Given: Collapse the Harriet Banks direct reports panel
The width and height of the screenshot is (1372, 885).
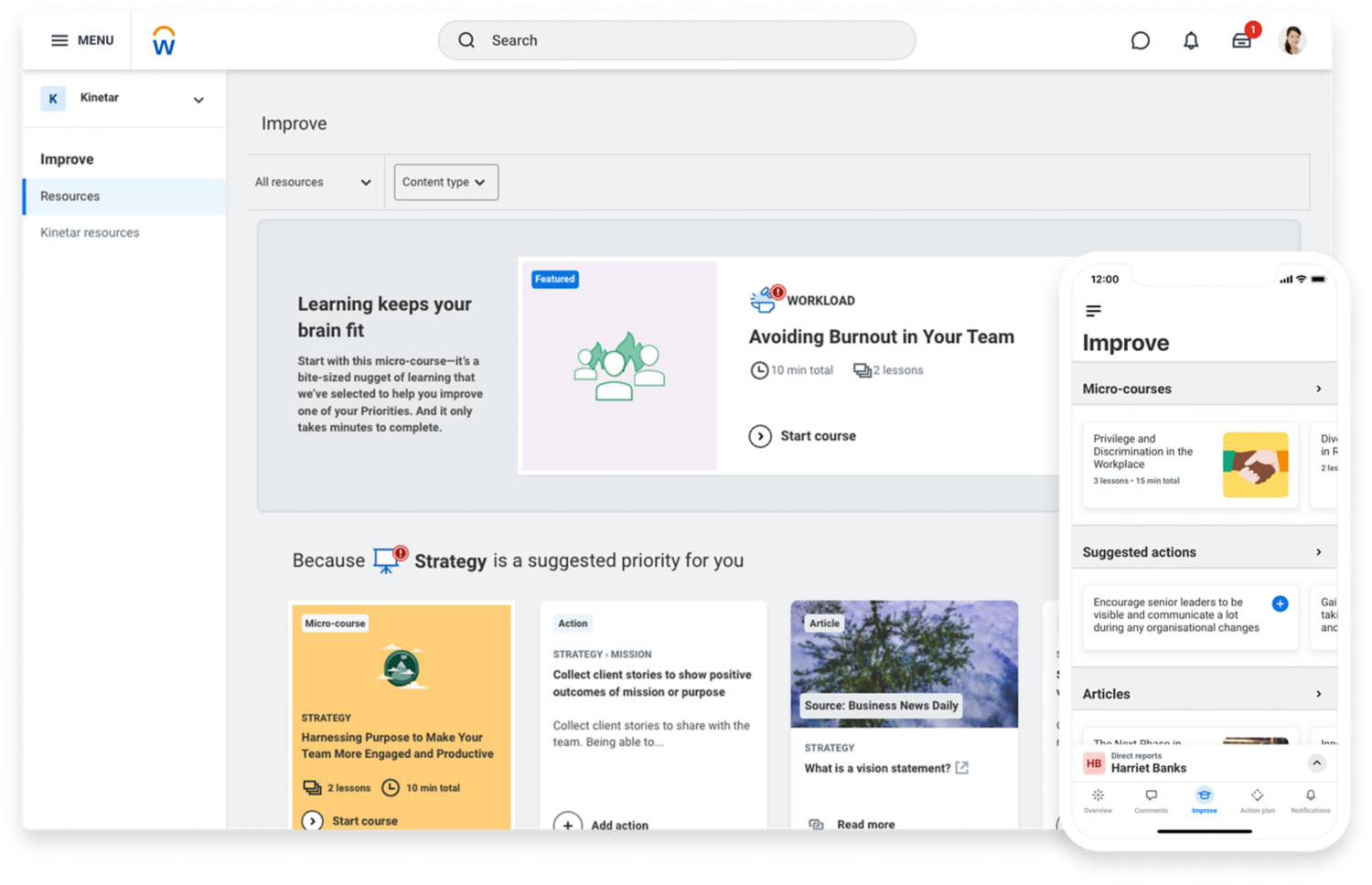Looking at the screenshot, I should [x=1316, y=763].
